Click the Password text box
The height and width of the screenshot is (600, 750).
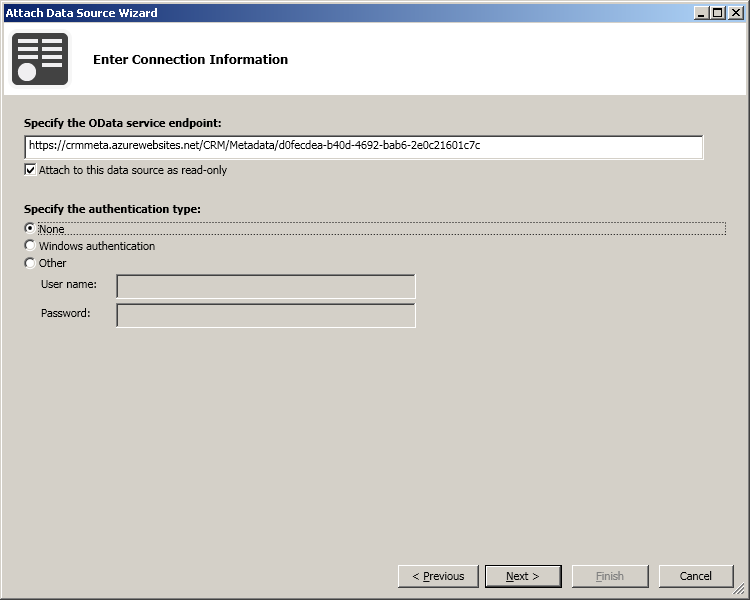pos(266,315)
